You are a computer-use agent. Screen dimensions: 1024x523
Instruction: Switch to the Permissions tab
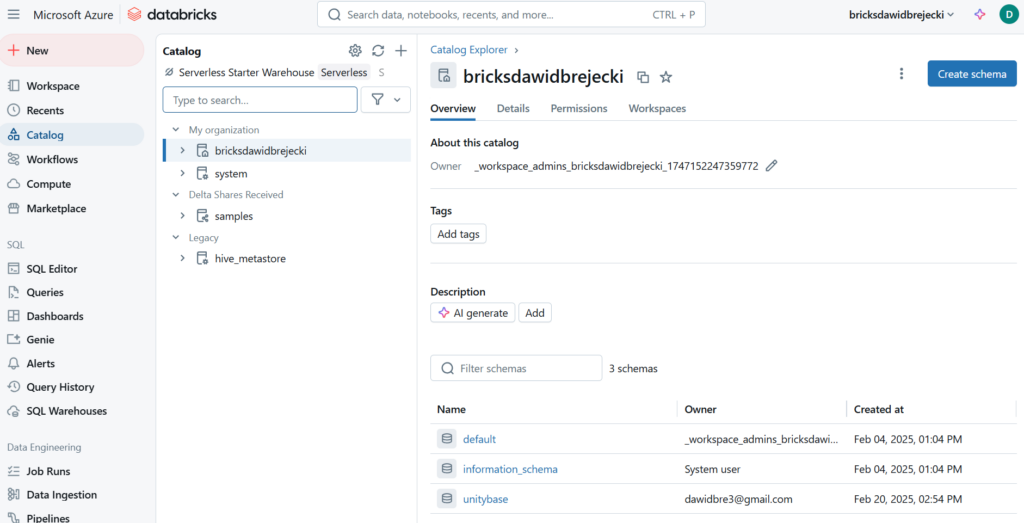(x=578, y=108)
